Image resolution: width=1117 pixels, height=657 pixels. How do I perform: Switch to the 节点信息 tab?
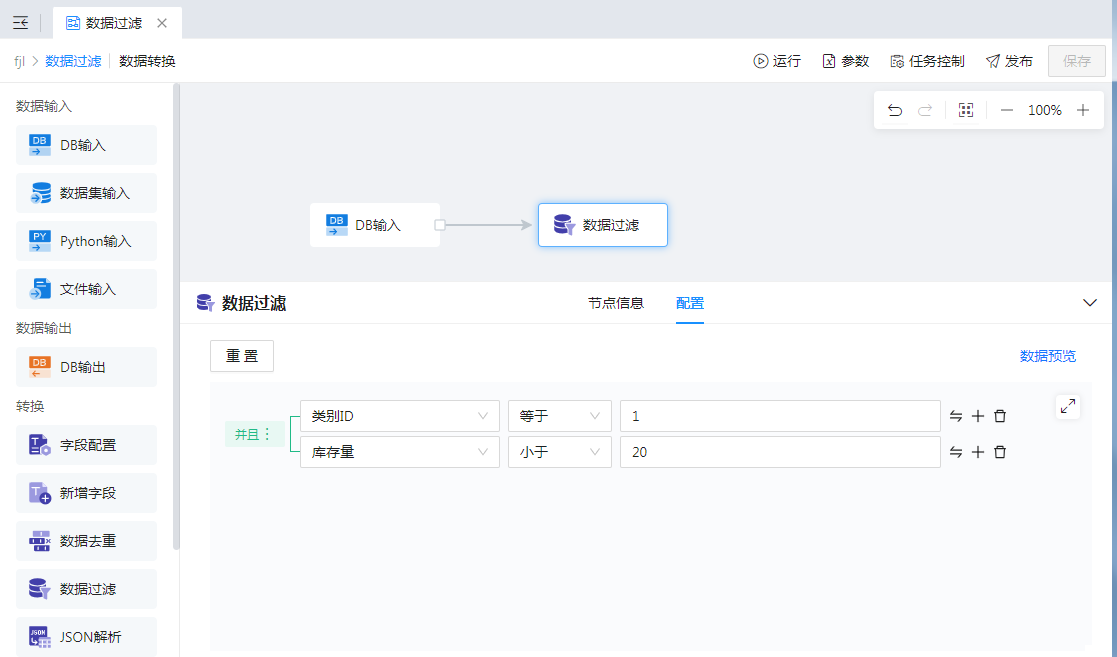(x=615, y=303)
